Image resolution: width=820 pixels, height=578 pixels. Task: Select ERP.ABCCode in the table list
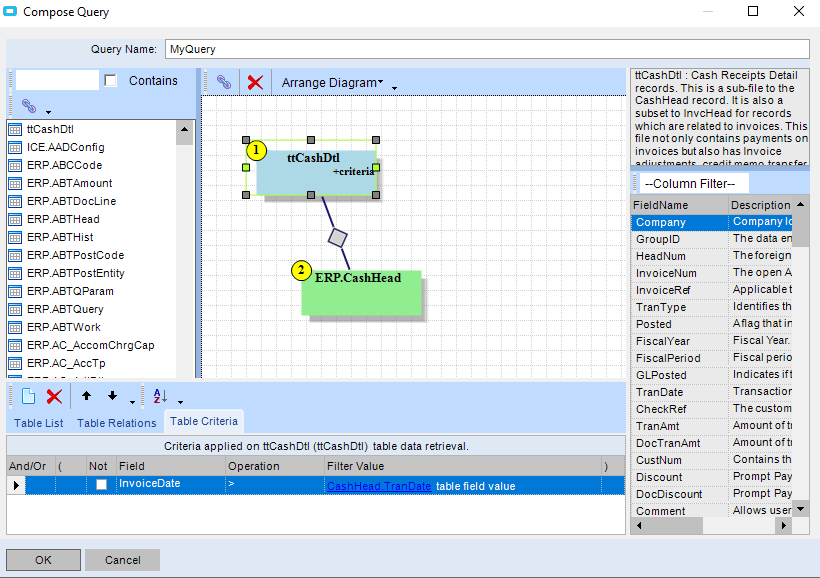point(64,165)
